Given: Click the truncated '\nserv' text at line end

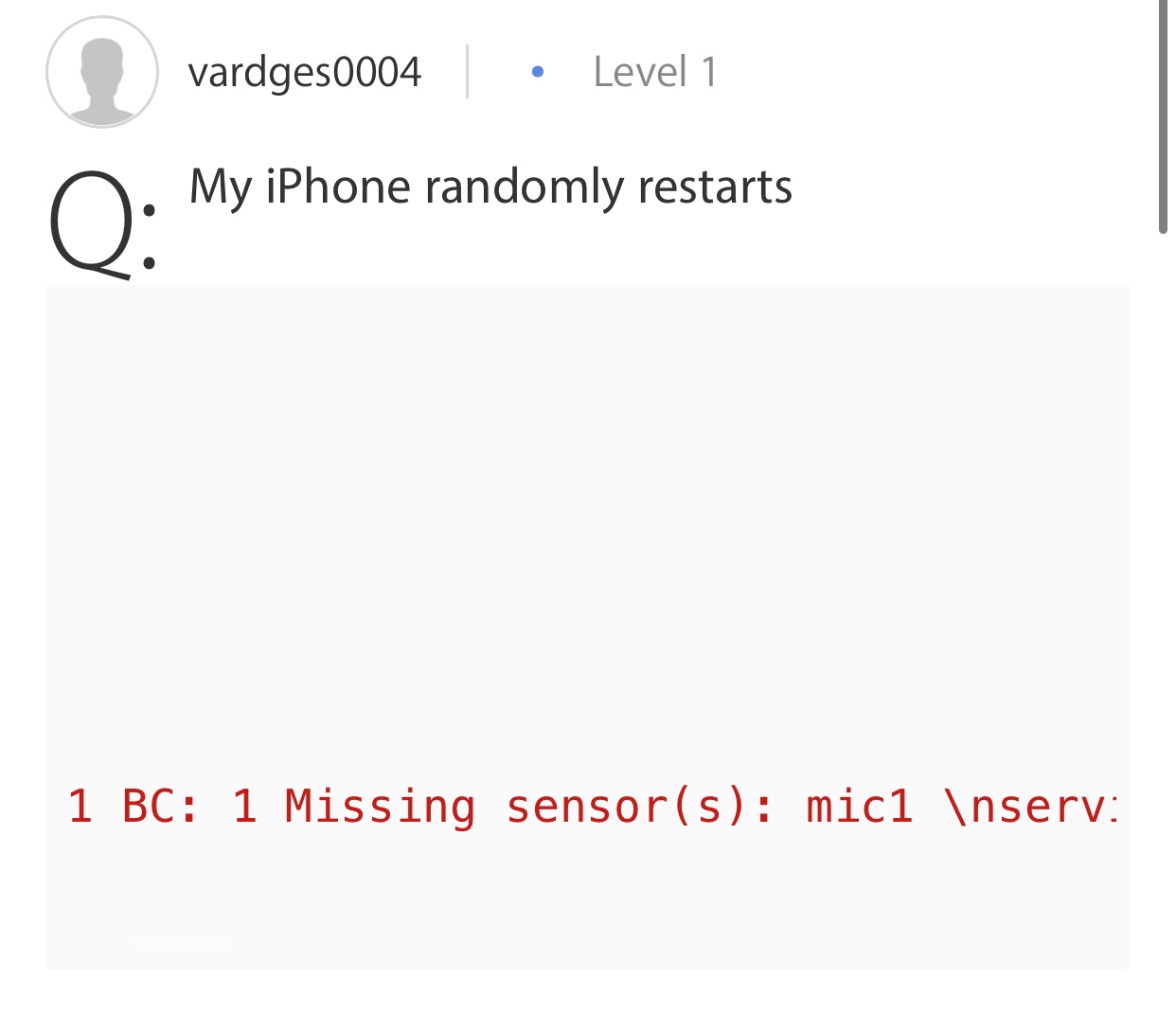Looking at the screenshot, I should pyautogui.click(x=1030, y=807).
